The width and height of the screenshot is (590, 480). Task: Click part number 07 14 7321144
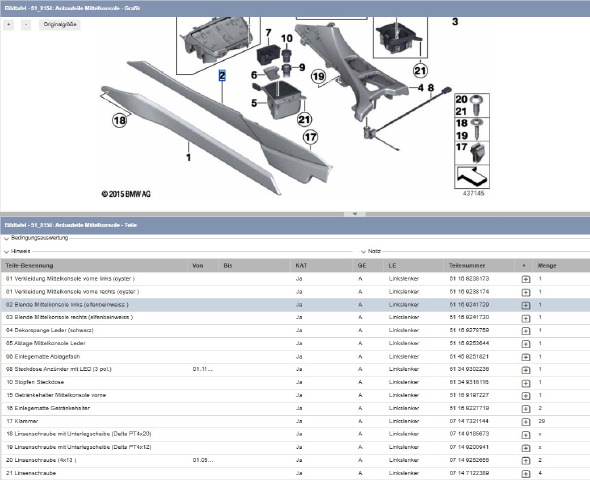[x=469, y=421]
